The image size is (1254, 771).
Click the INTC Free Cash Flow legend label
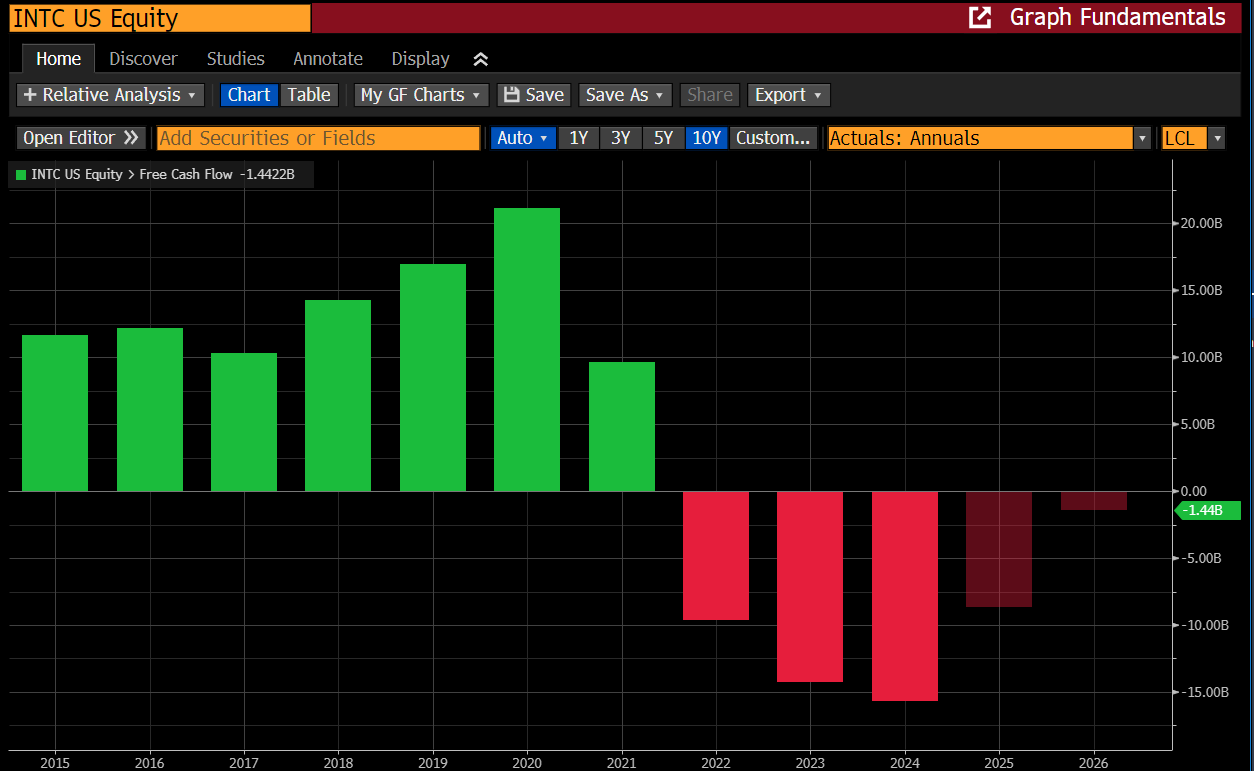pos(162,175)
